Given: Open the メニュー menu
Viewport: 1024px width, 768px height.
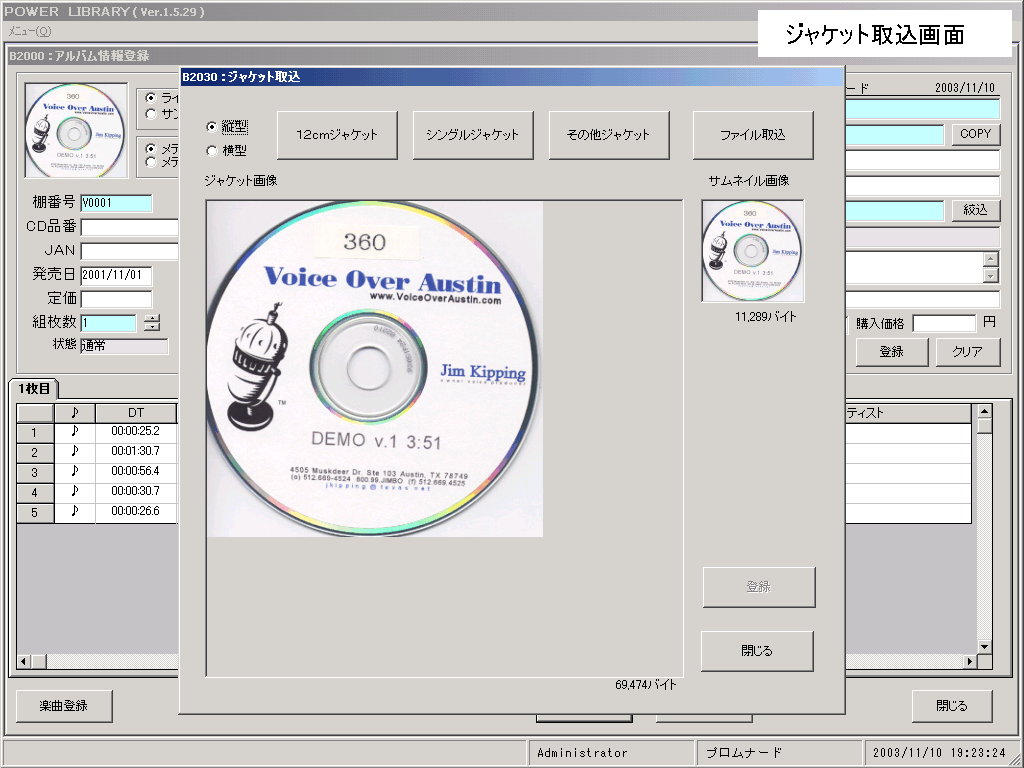Looking at the screenshot, I should [29, 31].
